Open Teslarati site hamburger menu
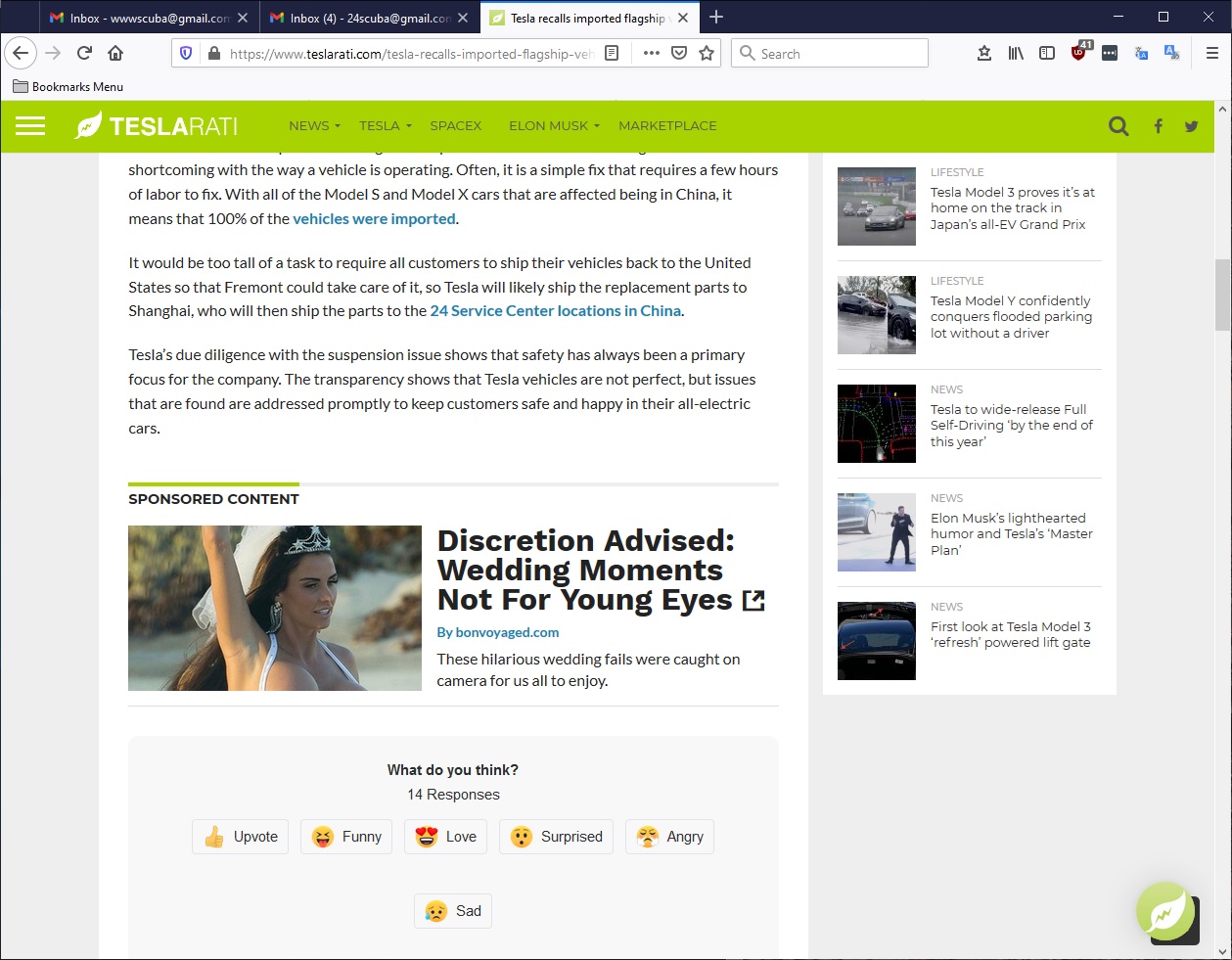The width and height of the screenshot is (1232, 960). coord(30,125)
